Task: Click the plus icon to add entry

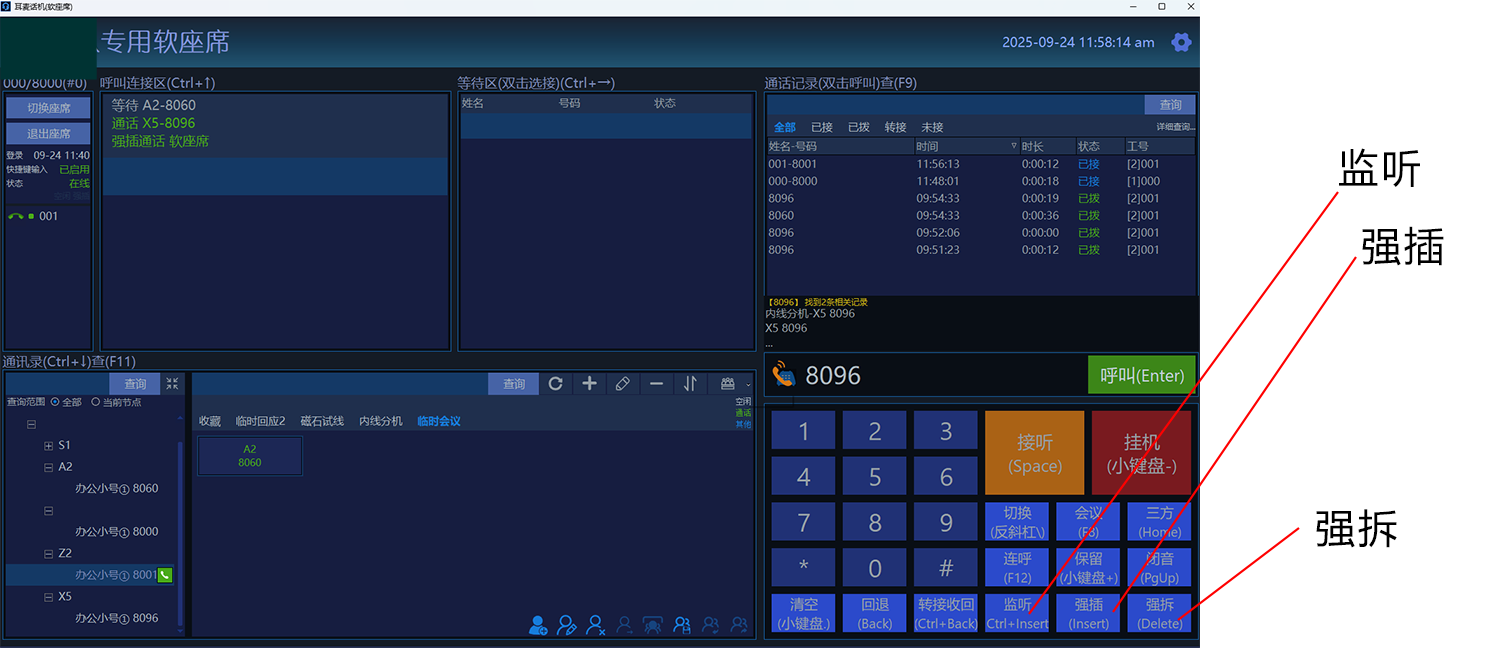Action: [x=589, y=384]
